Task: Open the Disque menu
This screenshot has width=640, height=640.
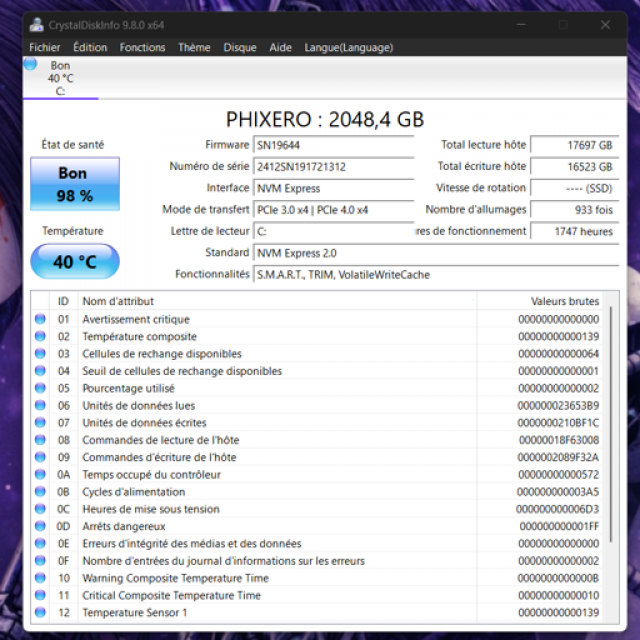Action: (x=240, y=47)
